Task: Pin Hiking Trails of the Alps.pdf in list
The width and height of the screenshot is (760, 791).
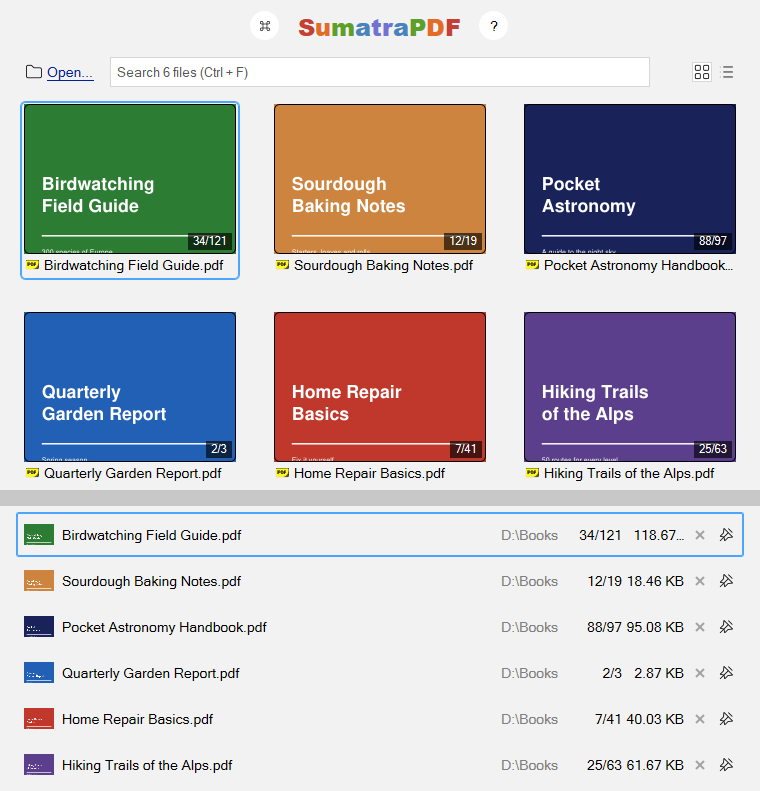Action: [x=726, y=765]
